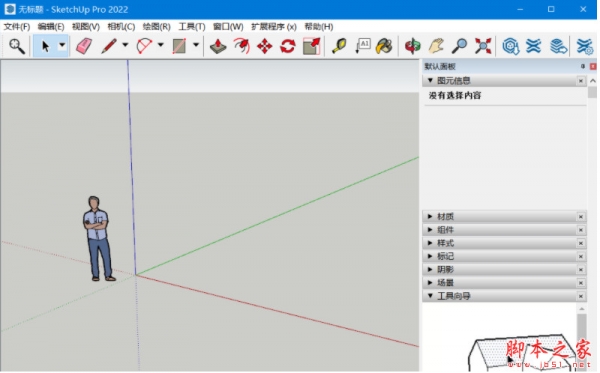Open the Select tool dropdown arrow
Viewport: 600px width, 373px height.
62,45
